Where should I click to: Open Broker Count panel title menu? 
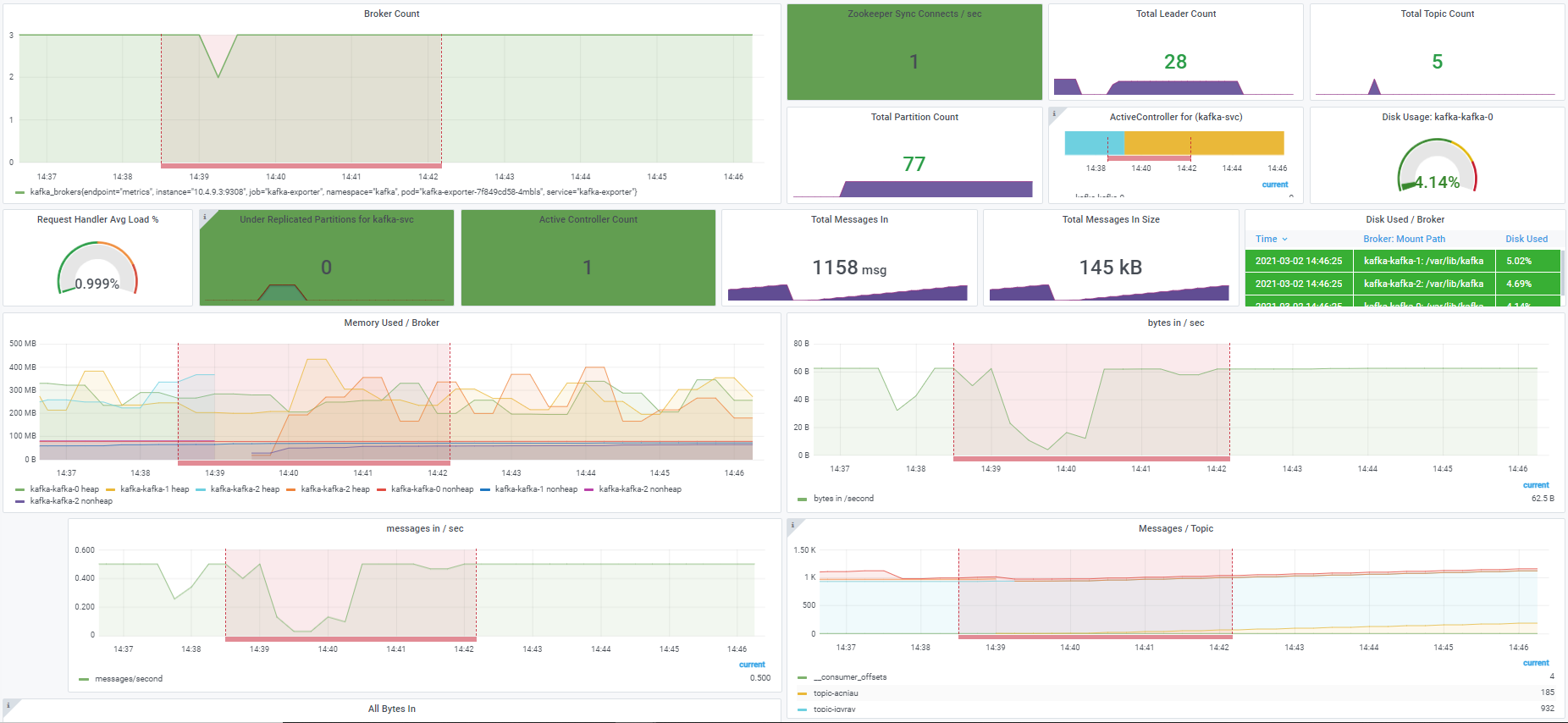391,14
